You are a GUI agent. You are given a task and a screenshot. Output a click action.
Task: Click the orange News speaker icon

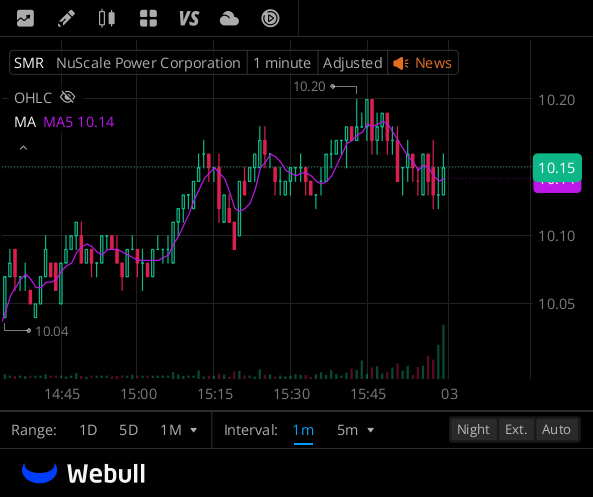pos(401,63)
